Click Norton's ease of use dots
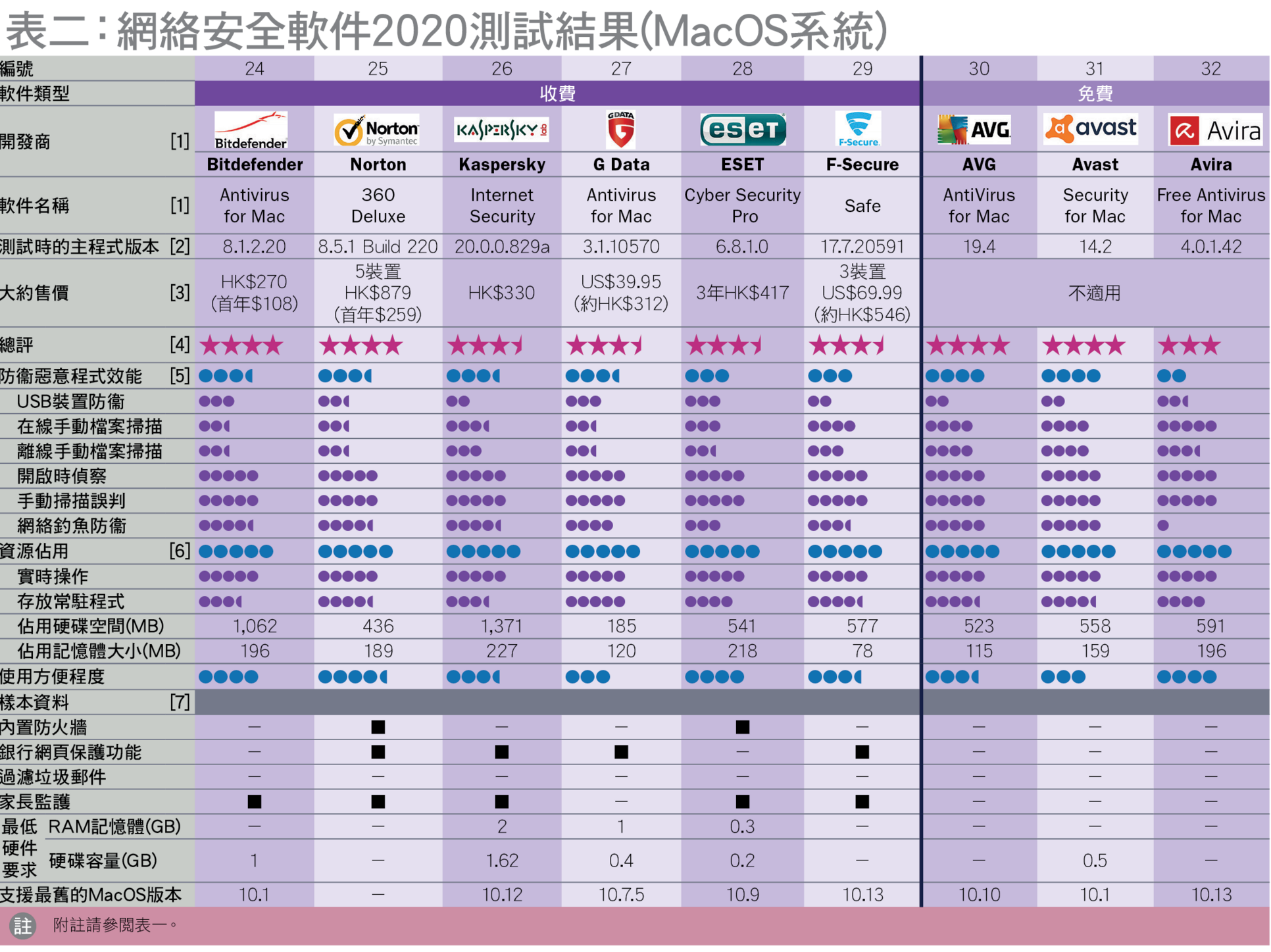Image resolution: width=1271 pixels, height=952 pixels. tap(353, 676)
